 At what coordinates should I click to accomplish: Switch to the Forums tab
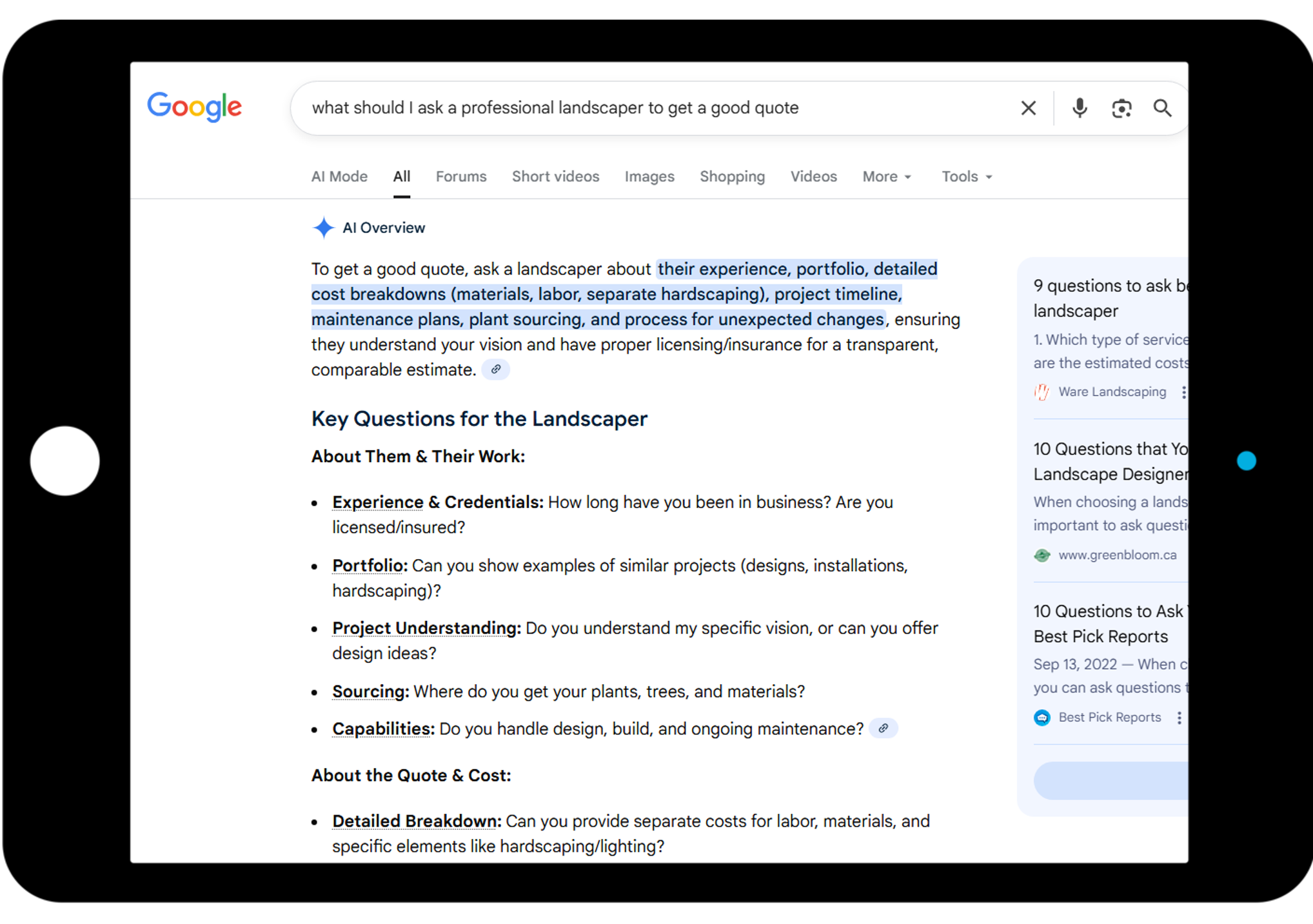pos(460,176)
